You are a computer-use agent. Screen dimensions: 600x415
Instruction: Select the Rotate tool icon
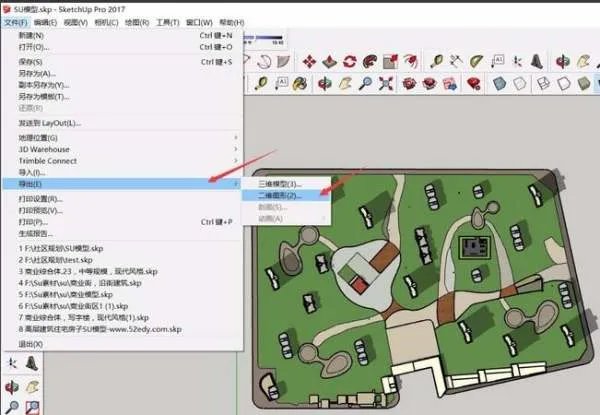tap(349, 62)
